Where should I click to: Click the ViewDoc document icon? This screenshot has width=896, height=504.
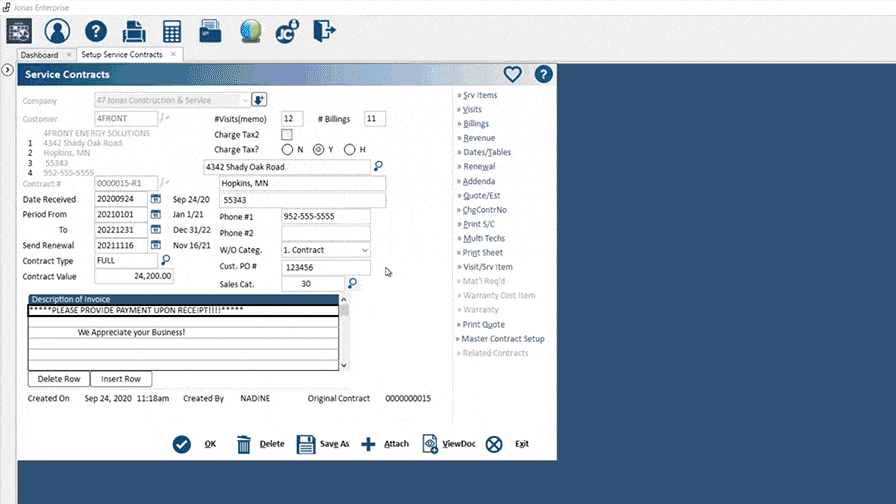pyautogui.click(x=430, y=444)
